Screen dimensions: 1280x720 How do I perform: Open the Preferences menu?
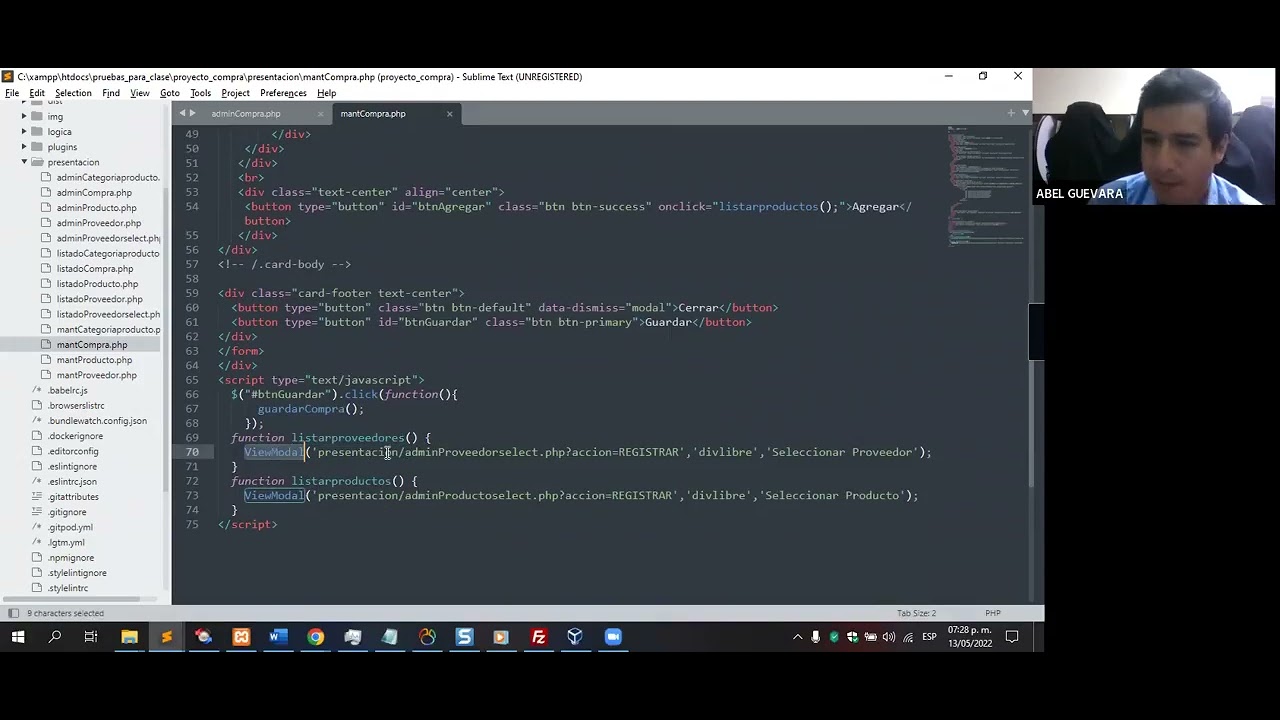coord(283,93)
